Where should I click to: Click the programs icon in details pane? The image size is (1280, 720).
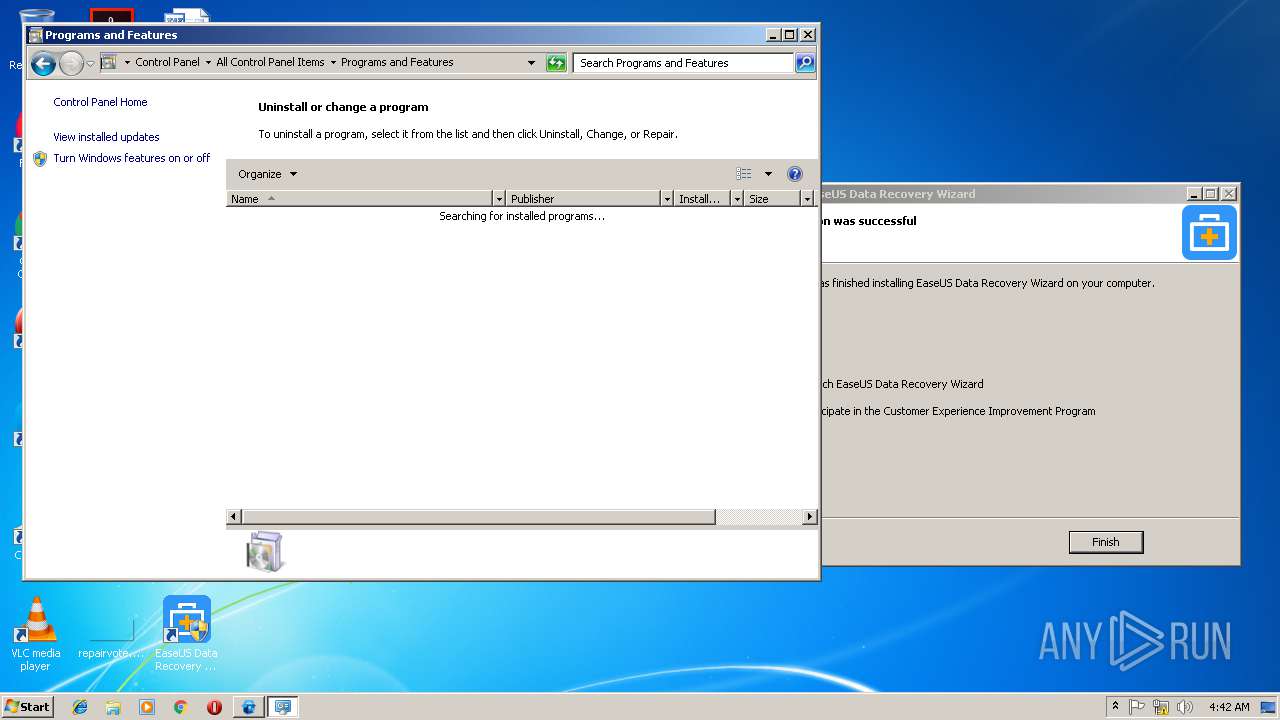265,551
